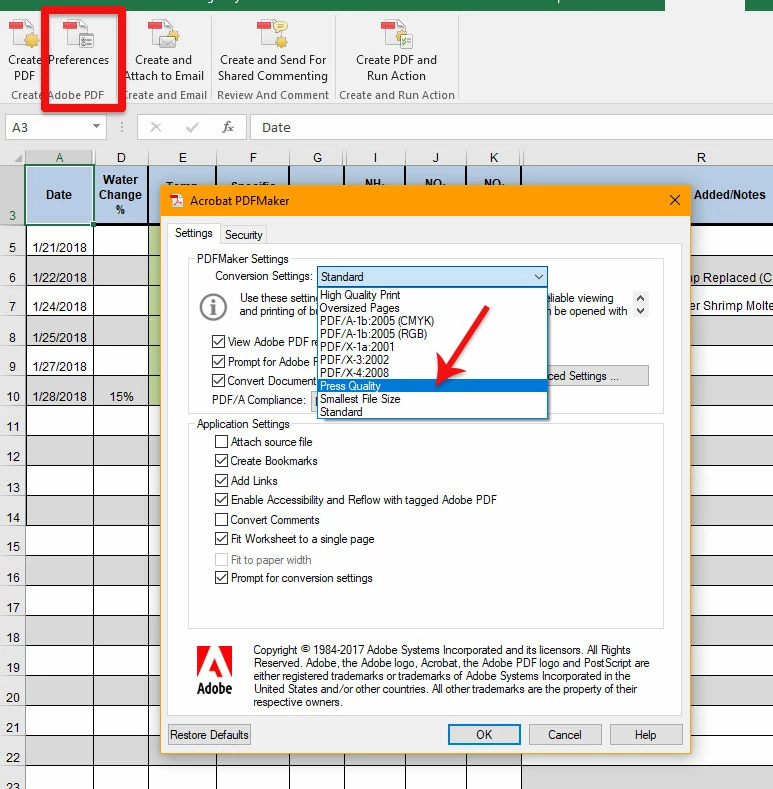The image size is (773, 789).
Task: Select PDF/A-1b:2005 (CMYK) option
Action: [x=432, y=321]
